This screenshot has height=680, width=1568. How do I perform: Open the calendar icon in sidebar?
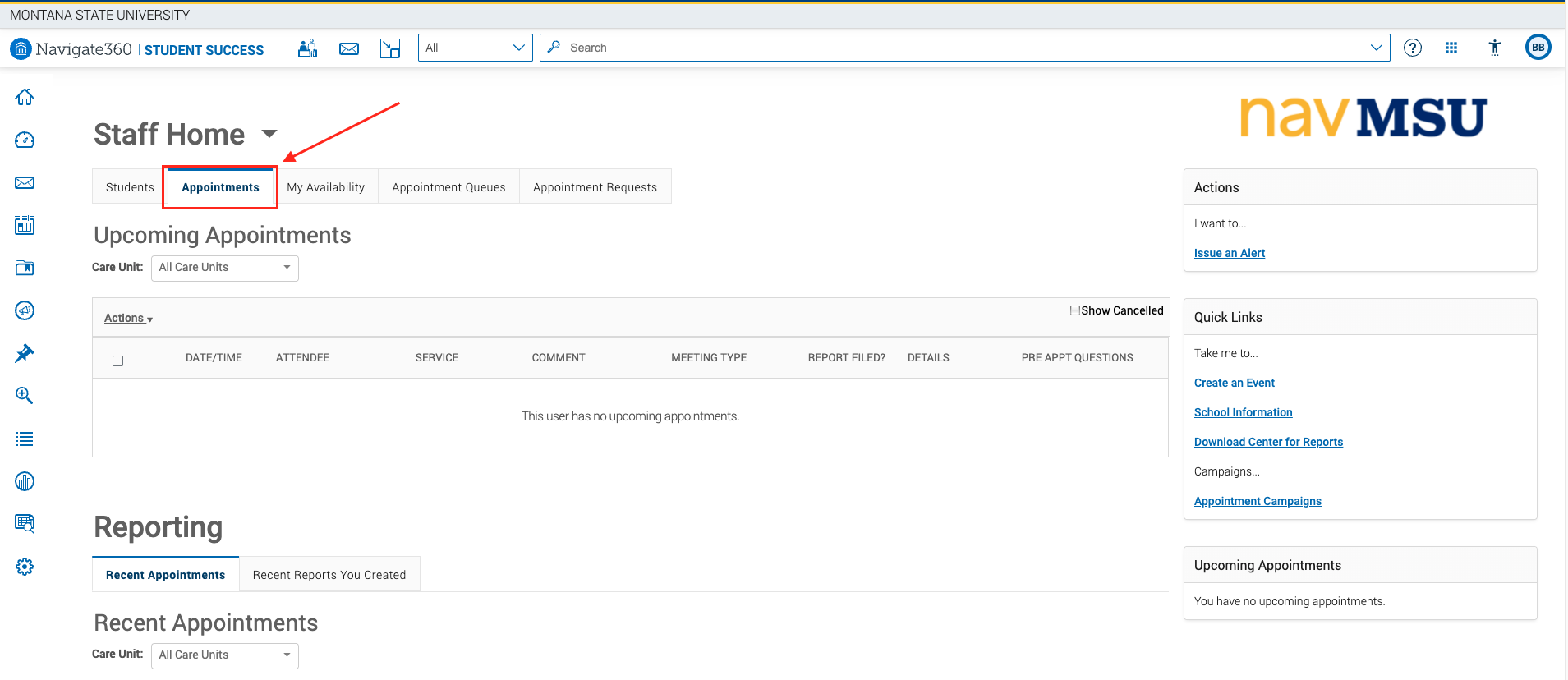tap(25, 225)
